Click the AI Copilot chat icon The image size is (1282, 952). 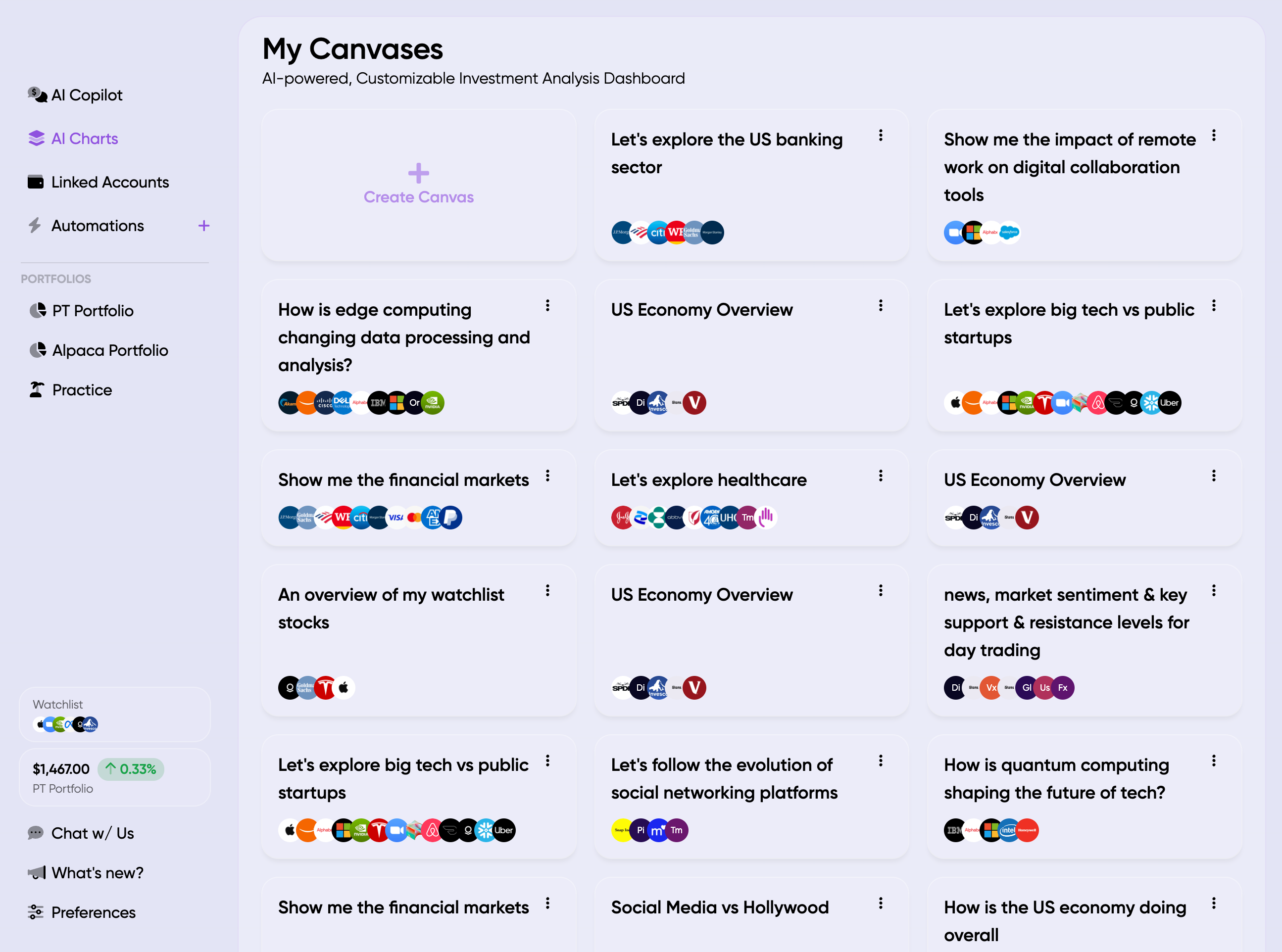coord(37,95)
